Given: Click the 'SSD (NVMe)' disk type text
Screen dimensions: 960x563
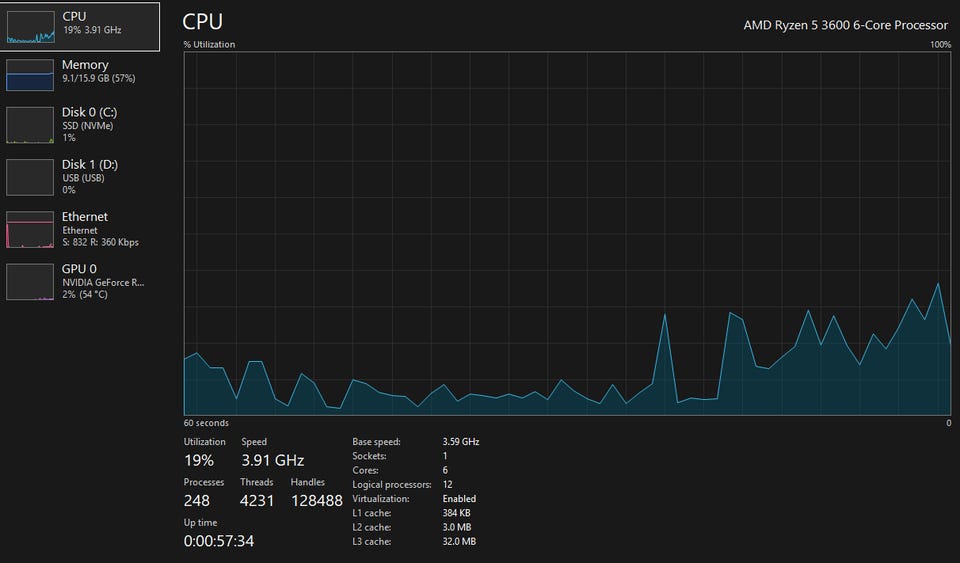Looking at the screenshot, I should click(x=88, y=126).
